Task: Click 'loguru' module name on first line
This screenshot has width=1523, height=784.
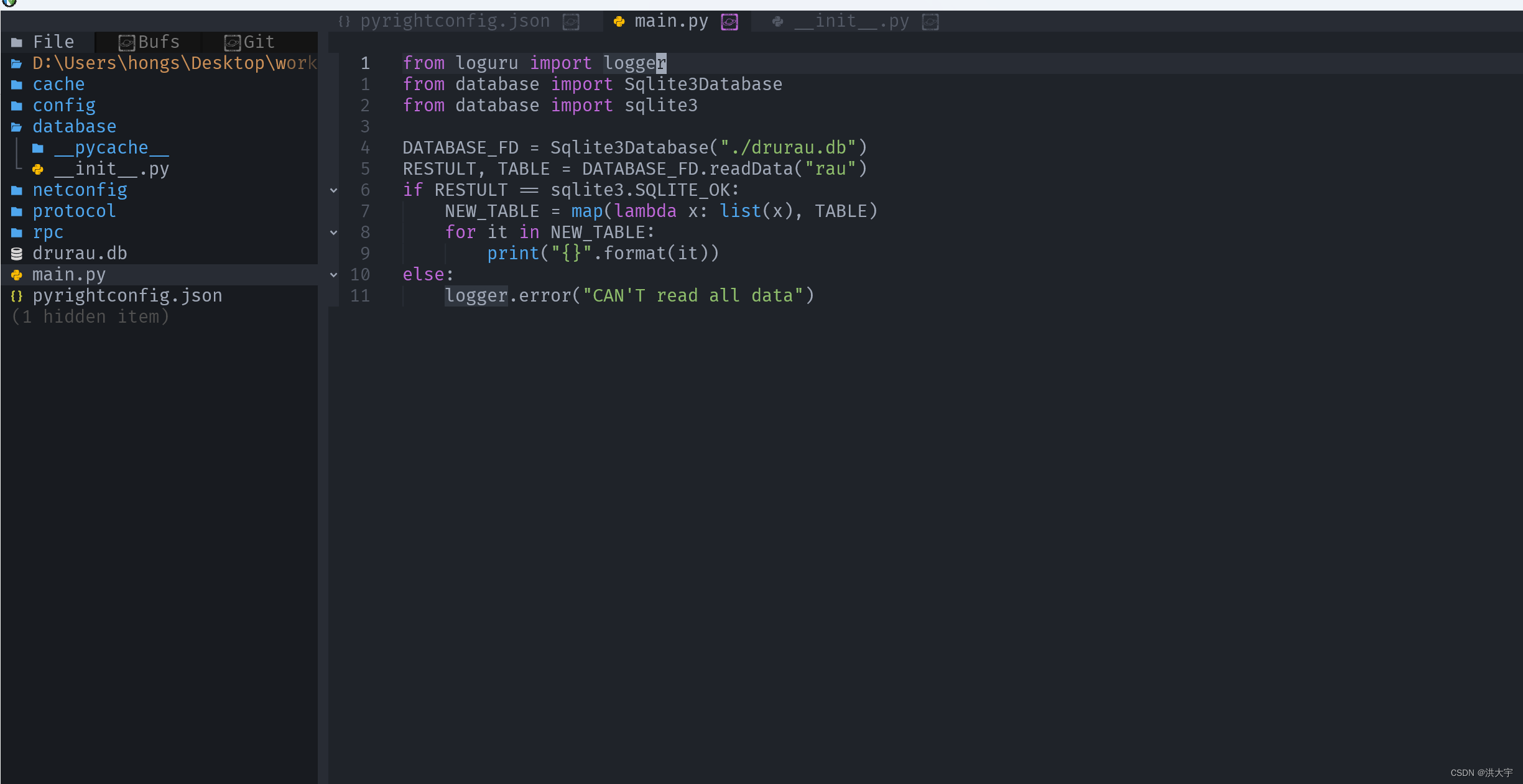Action: click(487, 63)
